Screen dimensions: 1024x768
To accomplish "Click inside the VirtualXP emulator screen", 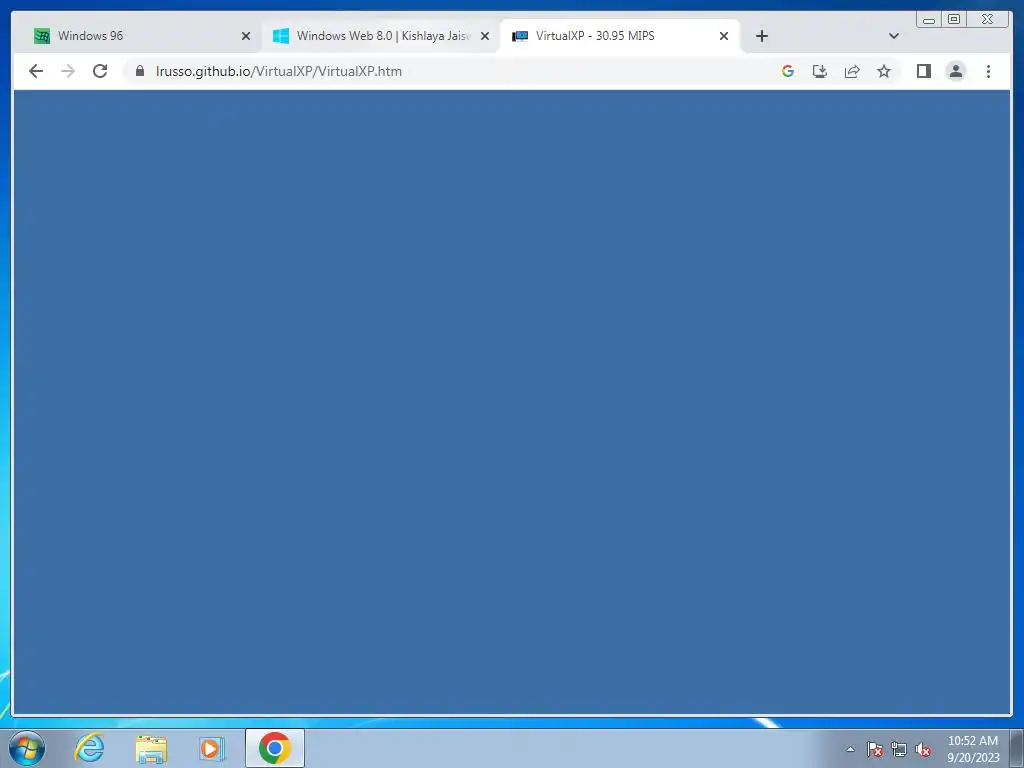I will coord(512,402).
